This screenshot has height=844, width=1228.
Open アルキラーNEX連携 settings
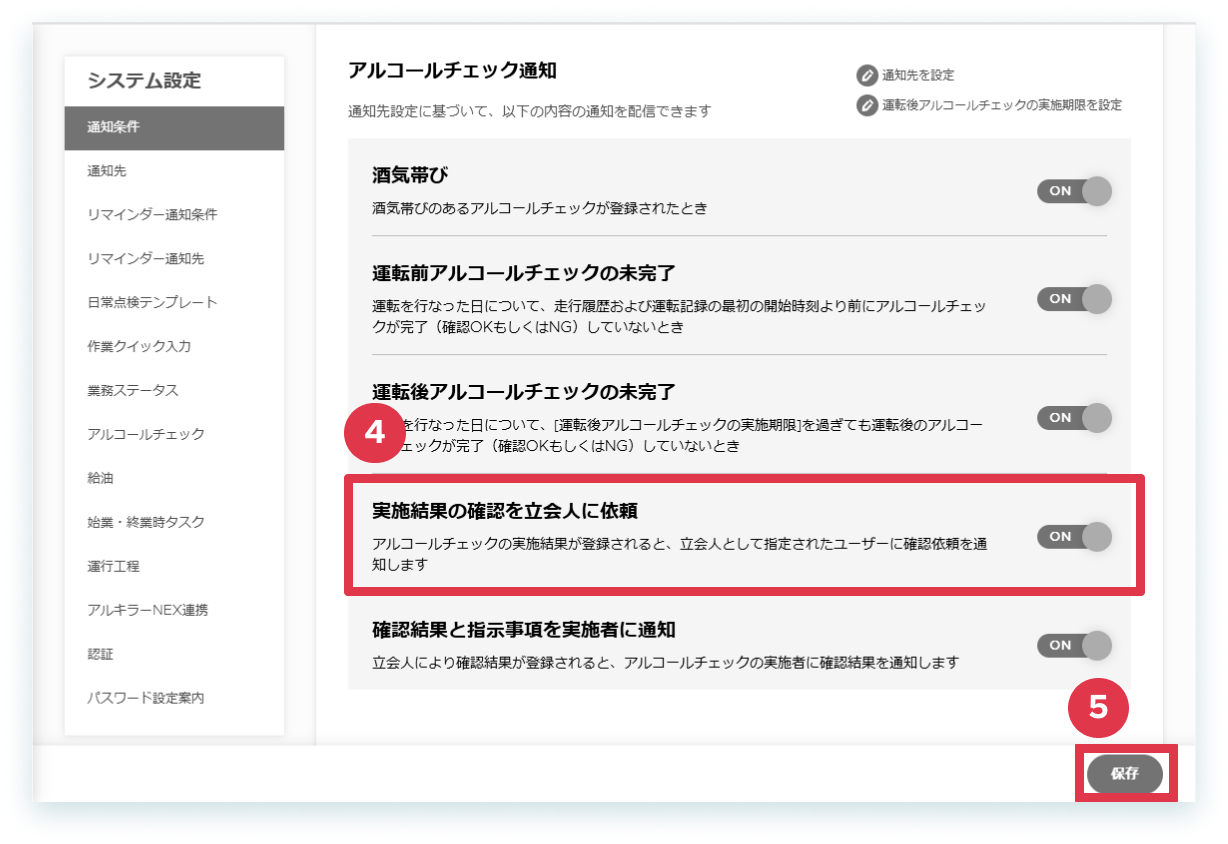(174, 611)
